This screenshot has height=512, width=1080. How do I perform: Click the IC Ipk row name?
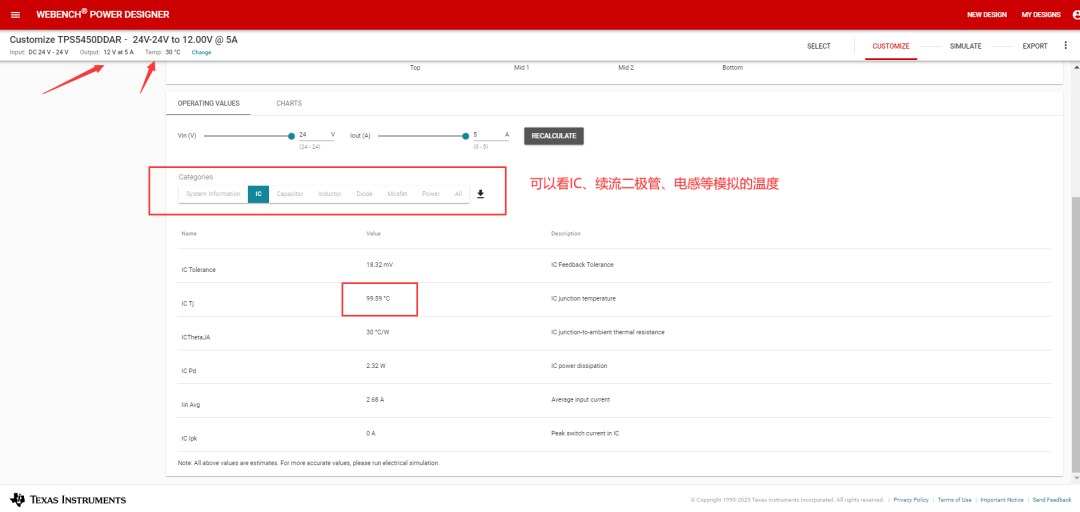coord(190,438)
